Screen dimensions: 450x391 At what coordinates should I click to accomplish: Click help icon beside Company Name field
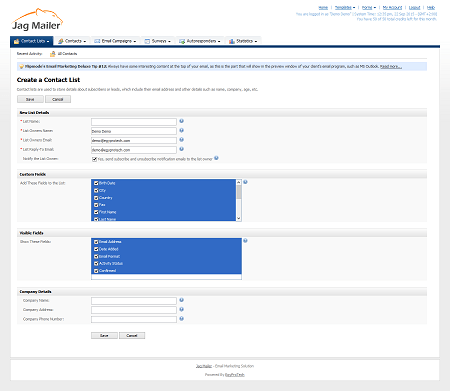182,300
